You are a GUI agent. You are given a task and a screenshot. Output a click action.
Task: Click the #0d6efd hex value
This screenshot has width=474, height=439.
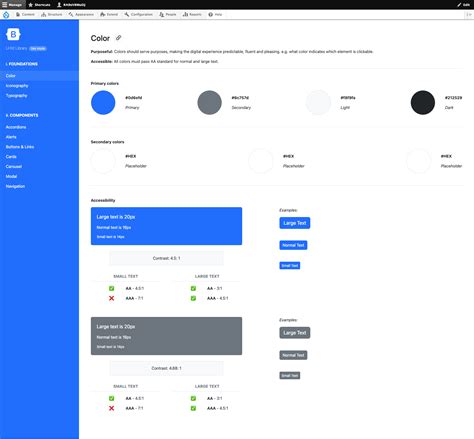(x=134, y=98)
